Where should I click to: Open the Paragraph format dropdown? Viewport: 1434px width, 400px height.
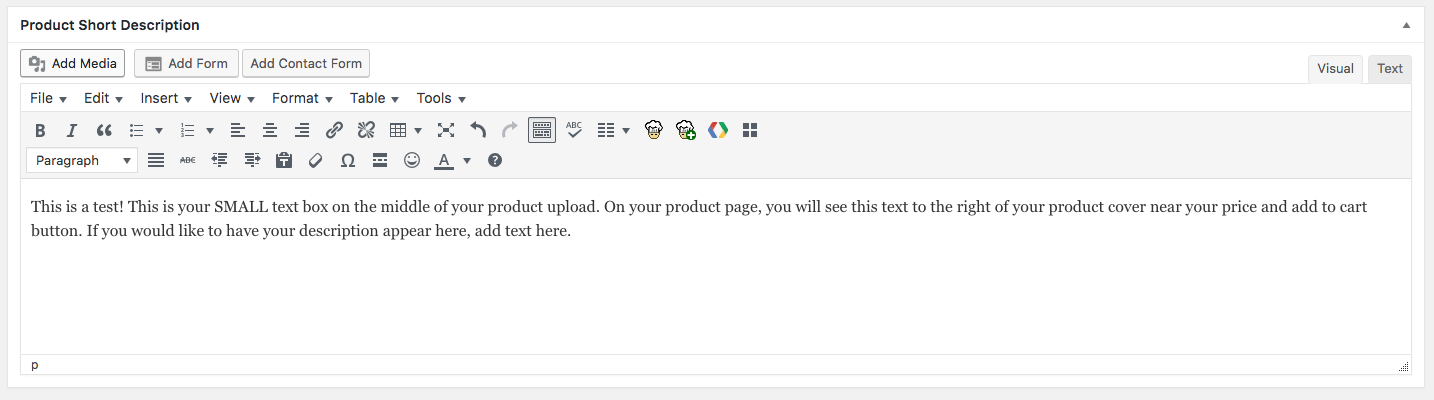pyautogui.click(x=83, y=160)
